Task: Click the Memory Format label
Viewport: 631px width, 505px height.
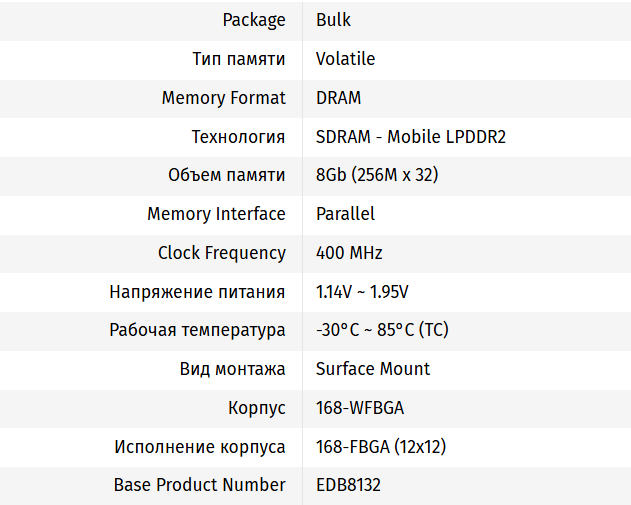Action: 223,98
